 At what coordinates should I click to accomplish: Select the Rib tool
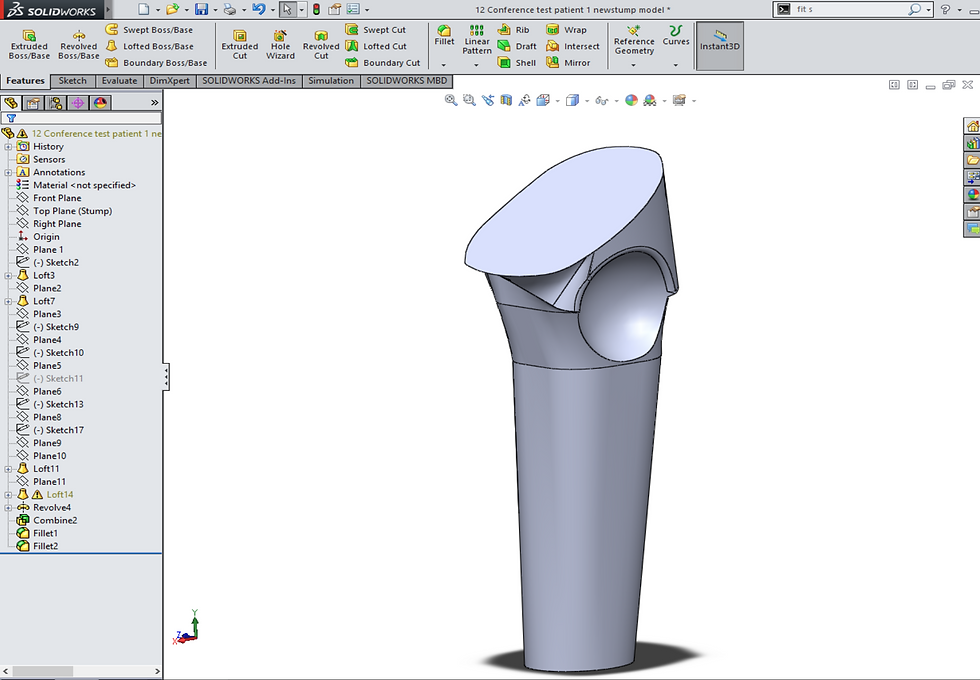tap(513, 29)
